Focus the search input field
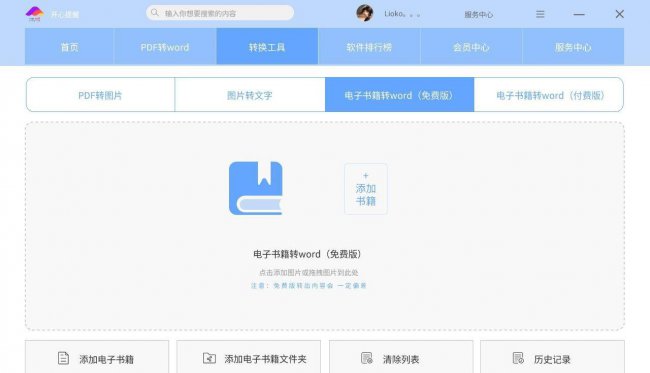Image resolution: width=650 pixels, height=373 pixels. pyautogui.click(x=220, y=13)
